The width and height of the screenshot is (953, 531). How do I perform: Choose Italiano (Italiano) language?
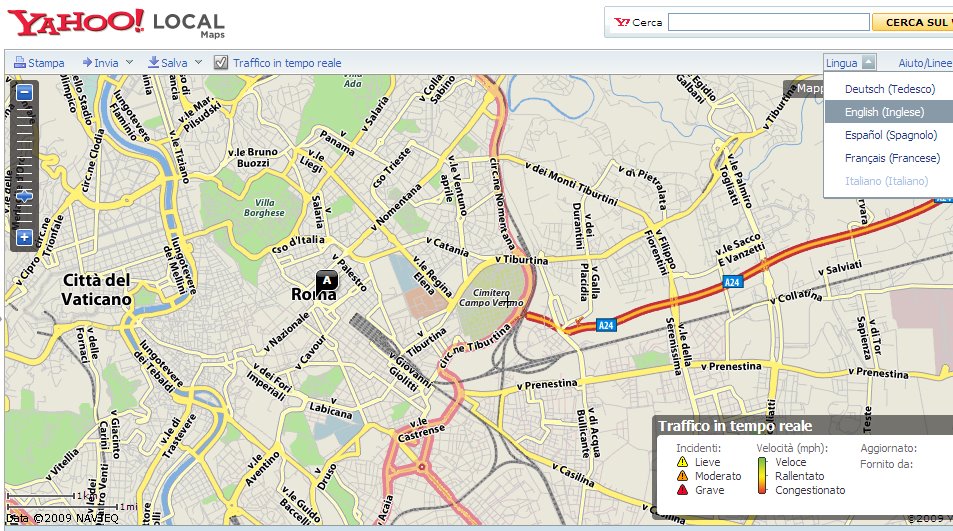(886, 181)
